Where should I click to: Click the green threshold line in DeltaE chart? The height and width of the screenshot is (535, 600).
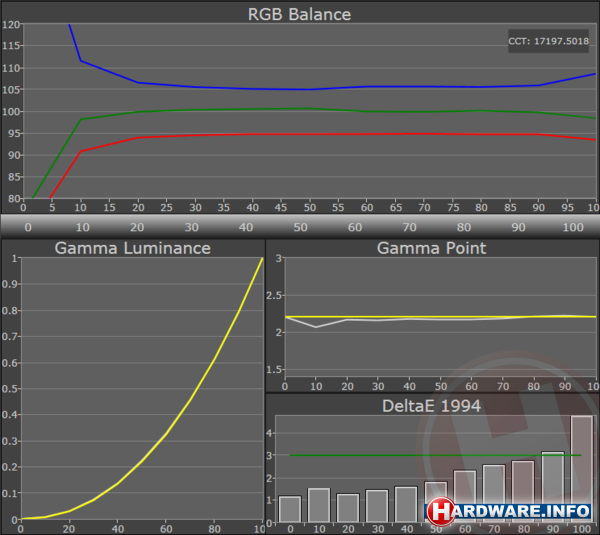[400, 455]
